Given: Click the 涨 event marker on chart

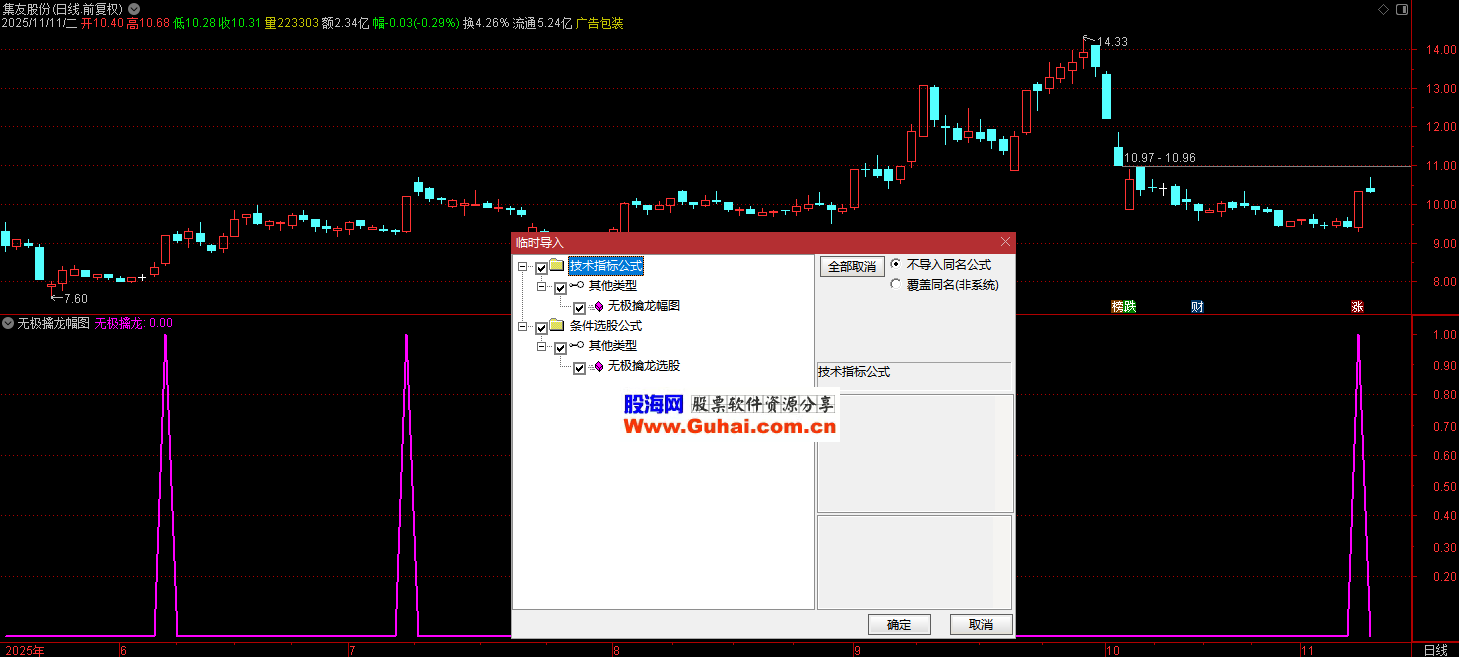Looking at the screenshot, I should (1357, 306).
